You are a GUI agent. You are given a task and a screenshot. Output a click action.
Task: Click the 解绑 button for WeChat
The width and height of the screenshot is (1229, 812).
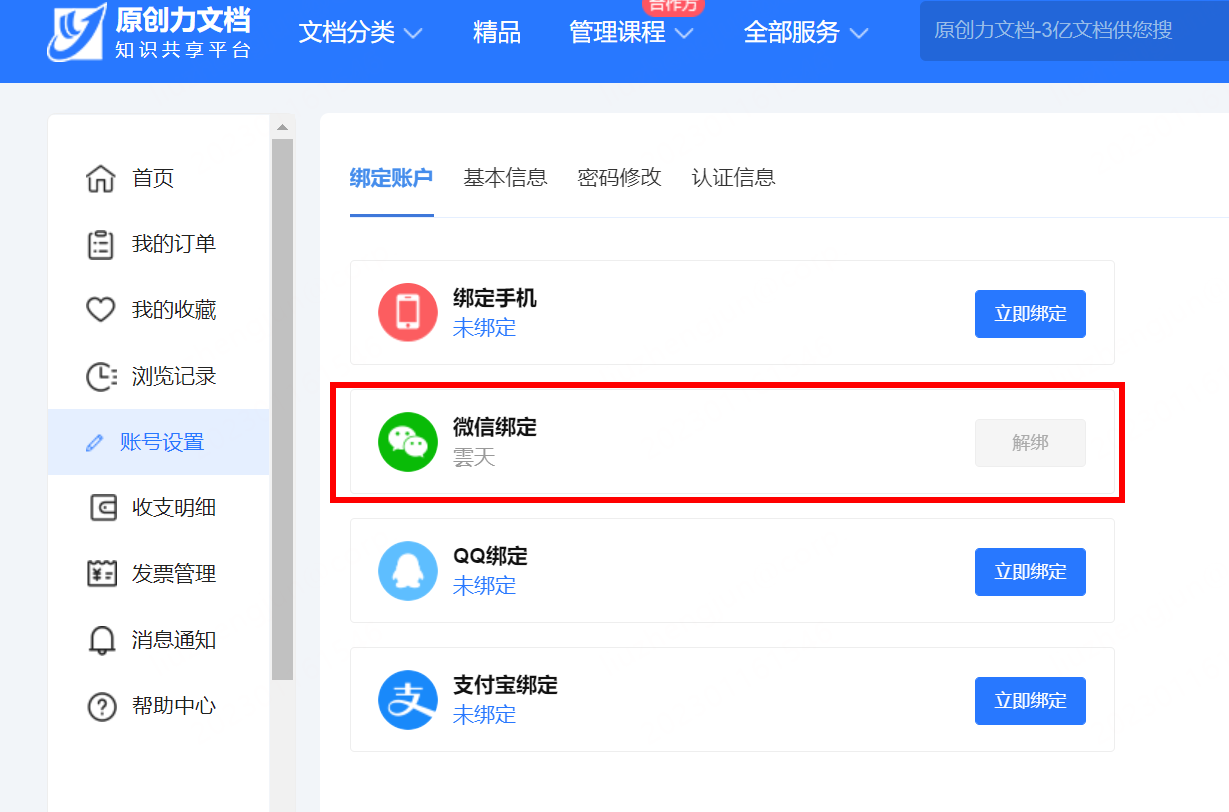coord(1030,442)
